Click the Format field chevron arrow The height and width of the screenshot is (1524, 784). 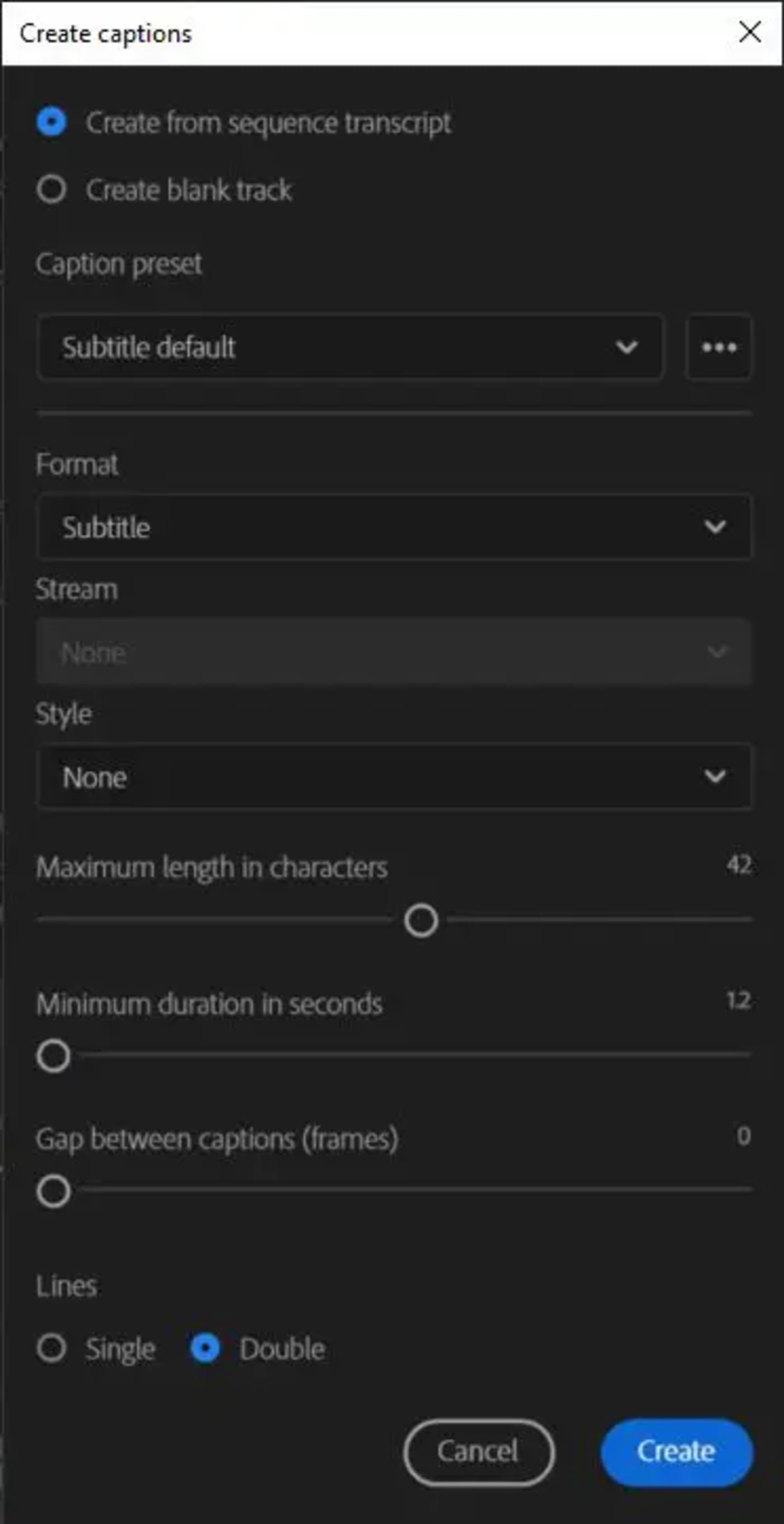click(x=714, y=526)
